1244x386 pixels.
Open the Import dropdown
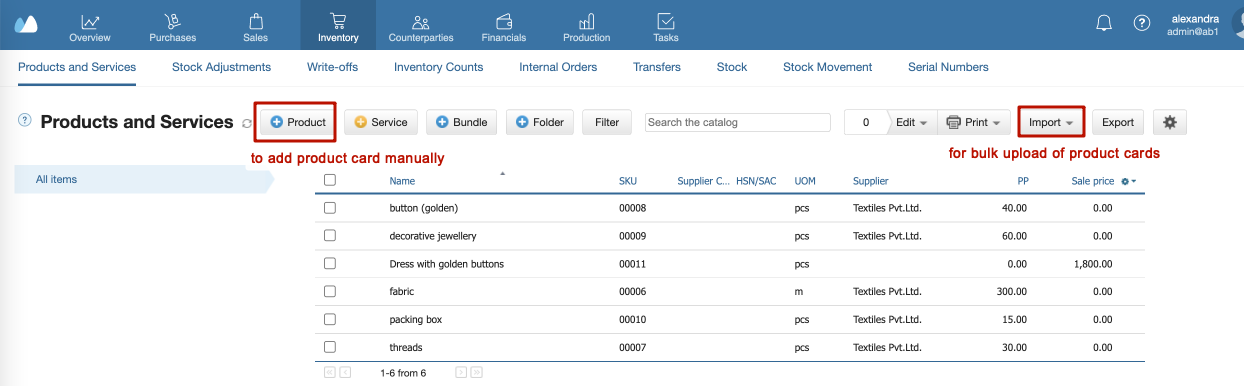(x=1051, y=122)
